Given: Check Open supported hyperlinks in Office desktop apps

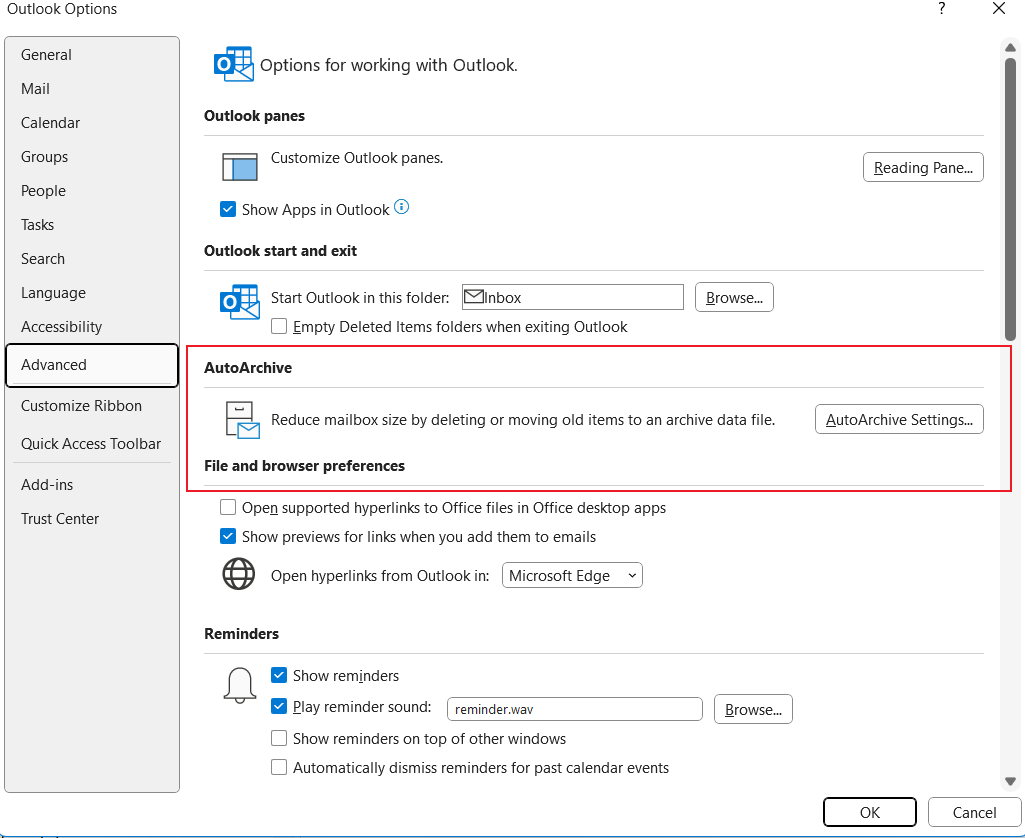Looking at the screenshot, I should (x=228, y=507).
